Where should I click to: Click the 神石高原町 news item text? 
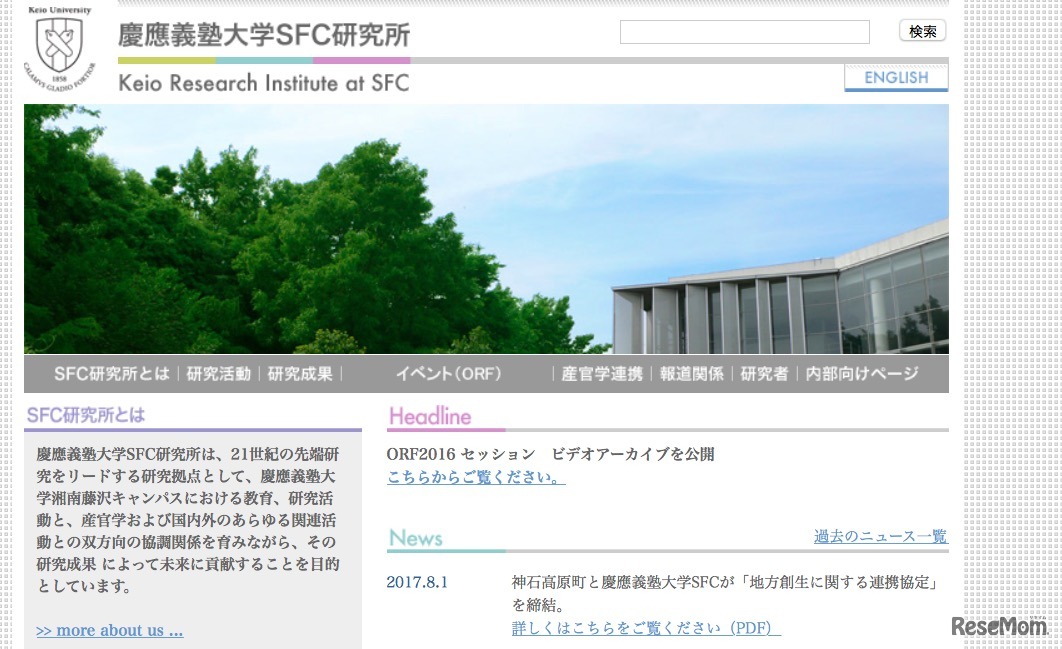(725, 593)
